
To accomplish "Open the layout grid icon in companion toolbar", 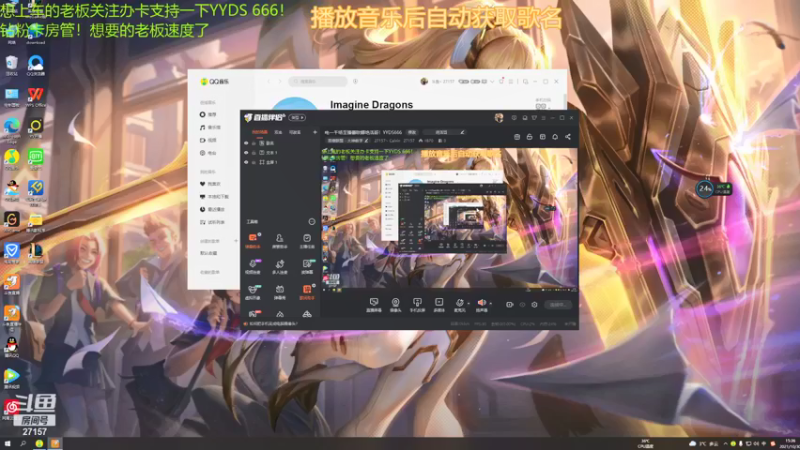I will pos(542,137).
